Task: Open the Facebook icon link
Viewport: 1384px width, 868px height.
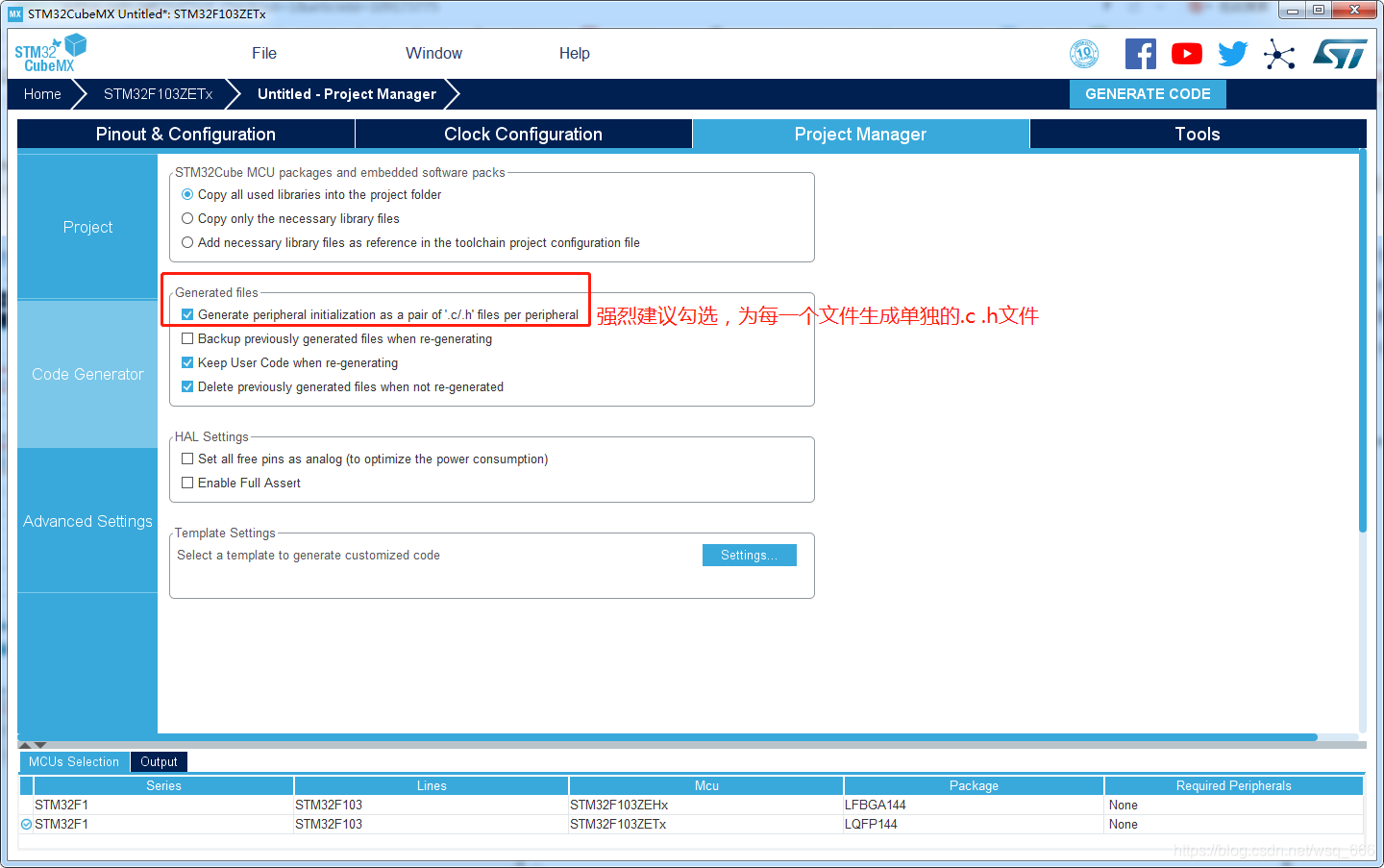Action: (x=1141, y=54)
